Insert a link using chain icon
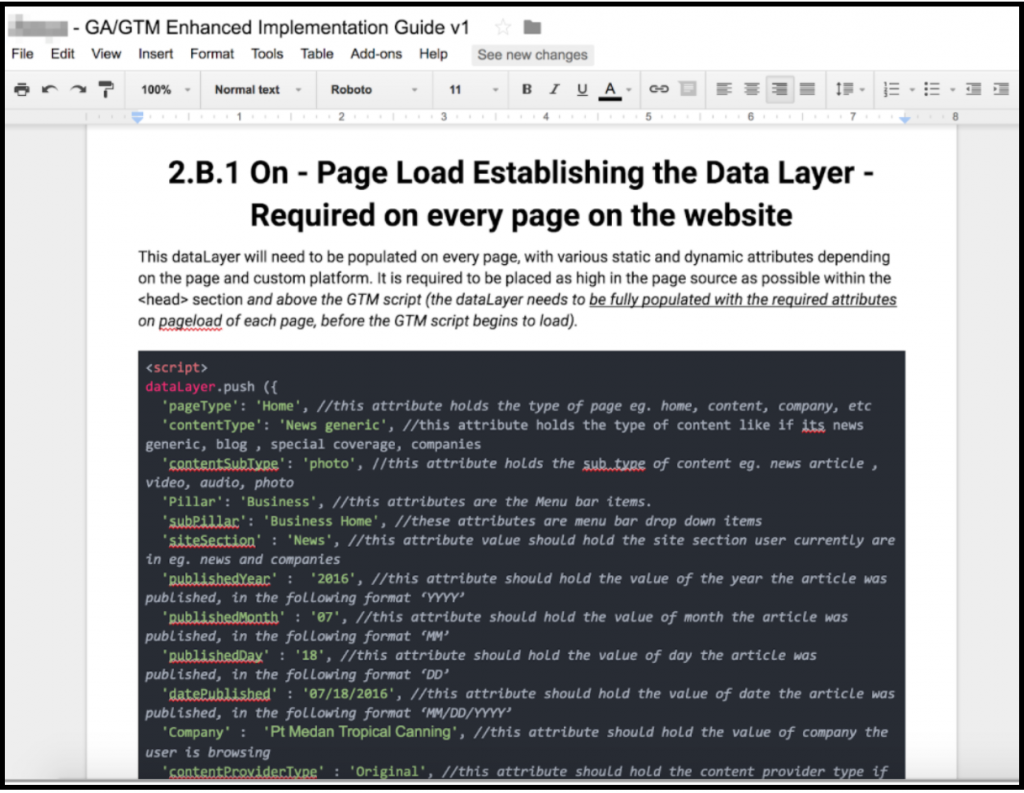The height and width of the screenshot is (793, 1024). tap(659, 90)
